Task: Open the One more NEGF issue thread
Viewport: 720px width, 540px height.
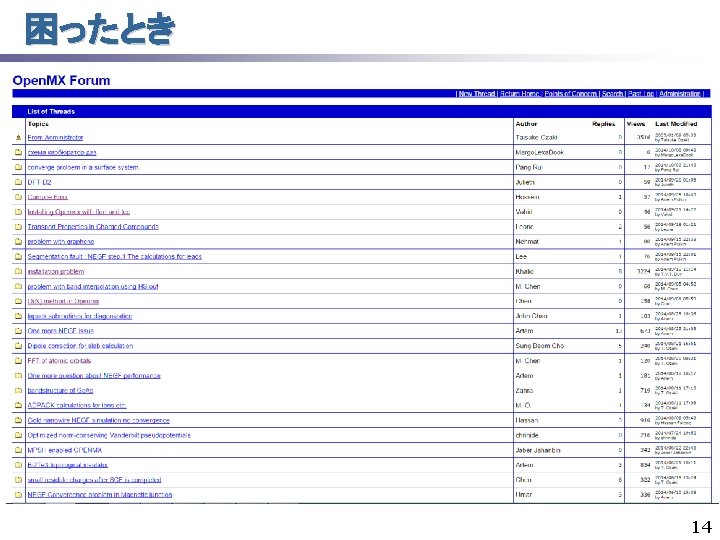Action: tap(61, 331)
